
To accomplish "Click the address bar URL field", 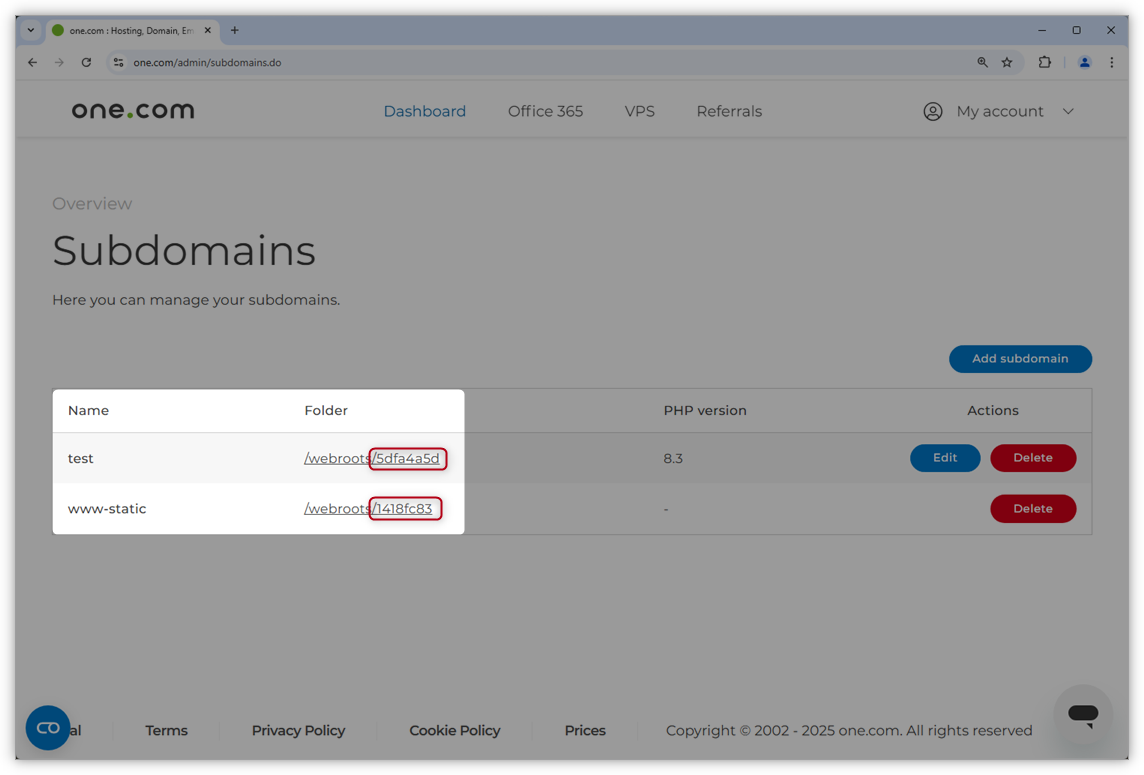I will [500, 62].
